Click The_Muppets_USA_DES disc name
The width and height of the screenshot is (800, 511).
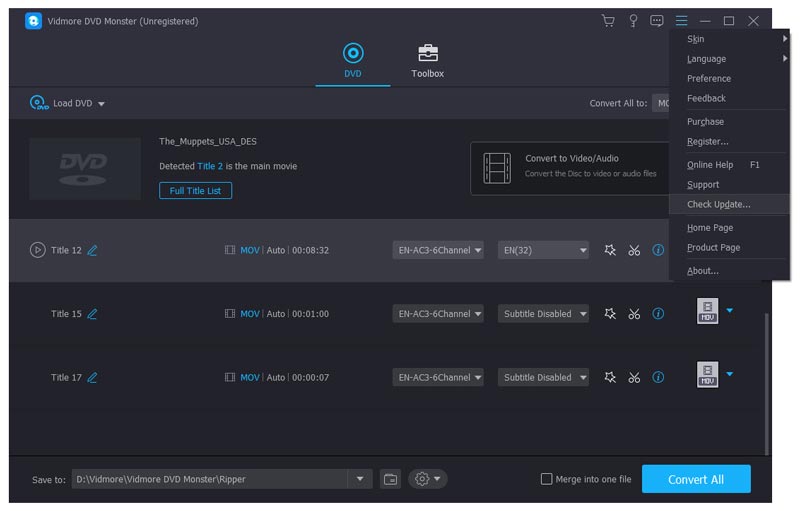(208, 141)
